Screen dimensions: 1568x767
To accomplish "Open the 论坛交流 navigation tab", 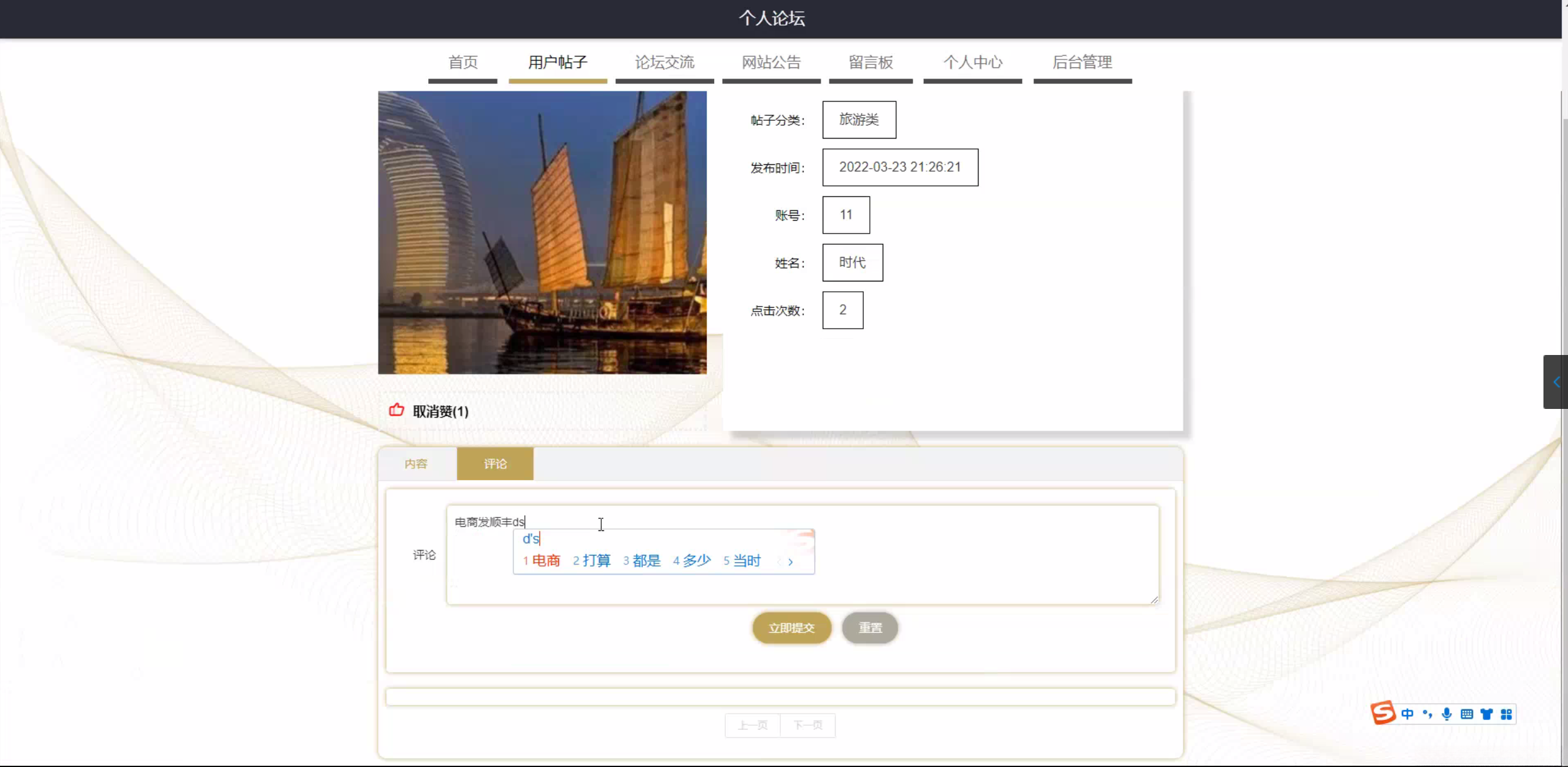I will (x=664, y=63).
